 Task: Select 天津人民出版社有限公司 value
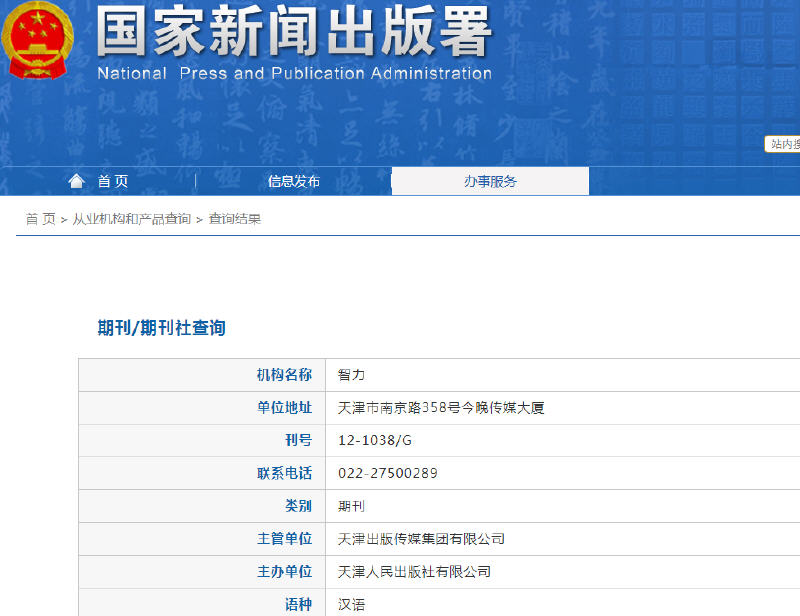pos(414,572)
